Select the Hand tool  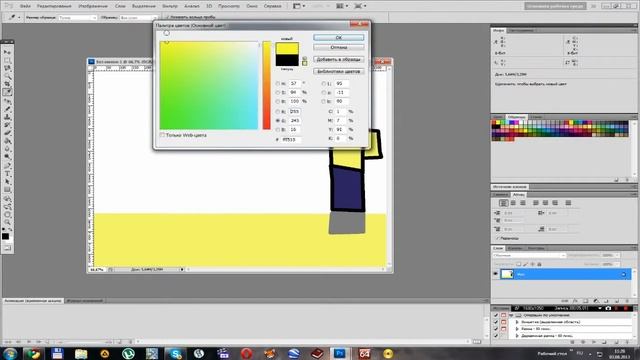[x=7, y=214]
